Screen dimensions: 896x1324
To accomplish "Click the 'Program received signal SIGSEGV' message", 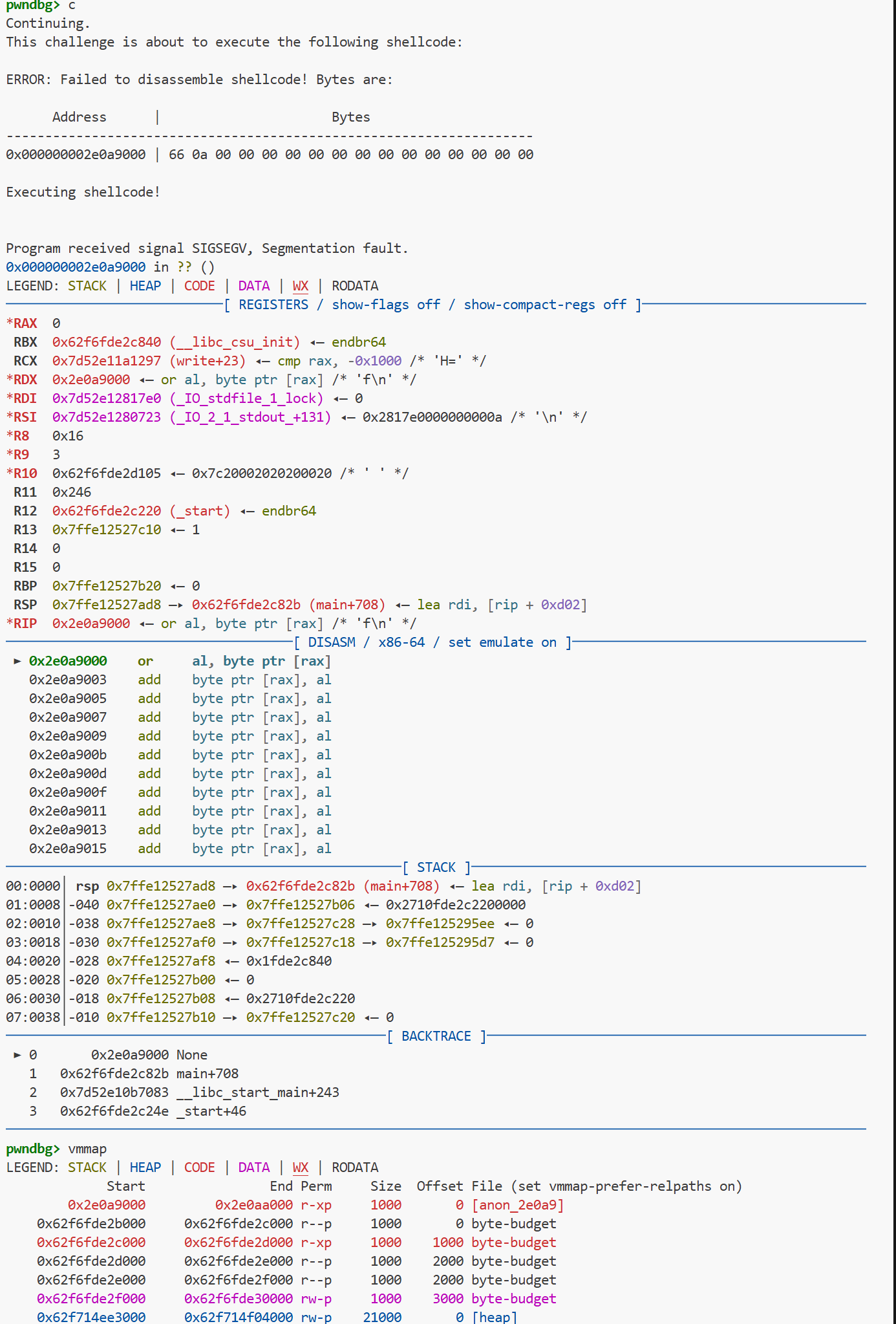I will [x=207, y=248].
